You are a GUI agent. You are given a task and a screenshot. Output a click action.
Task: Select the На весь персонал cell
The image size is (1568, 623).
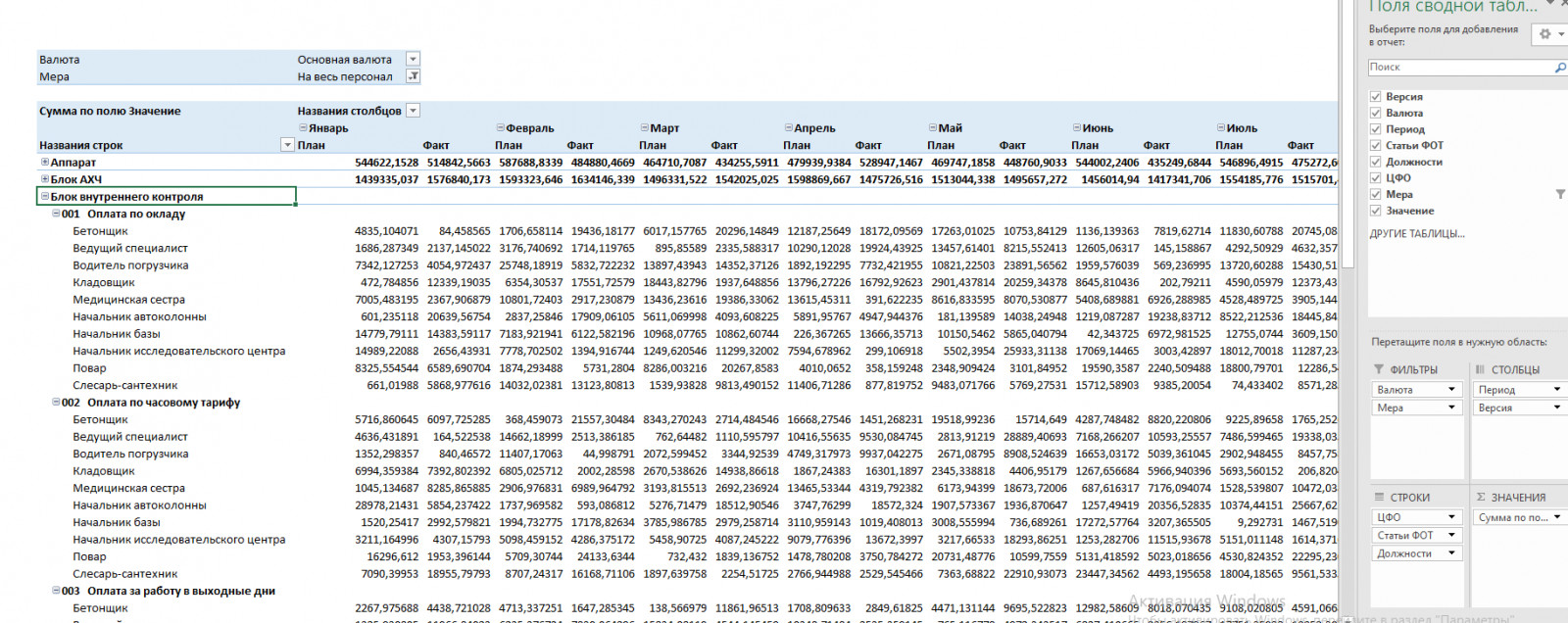pos(345,76)
